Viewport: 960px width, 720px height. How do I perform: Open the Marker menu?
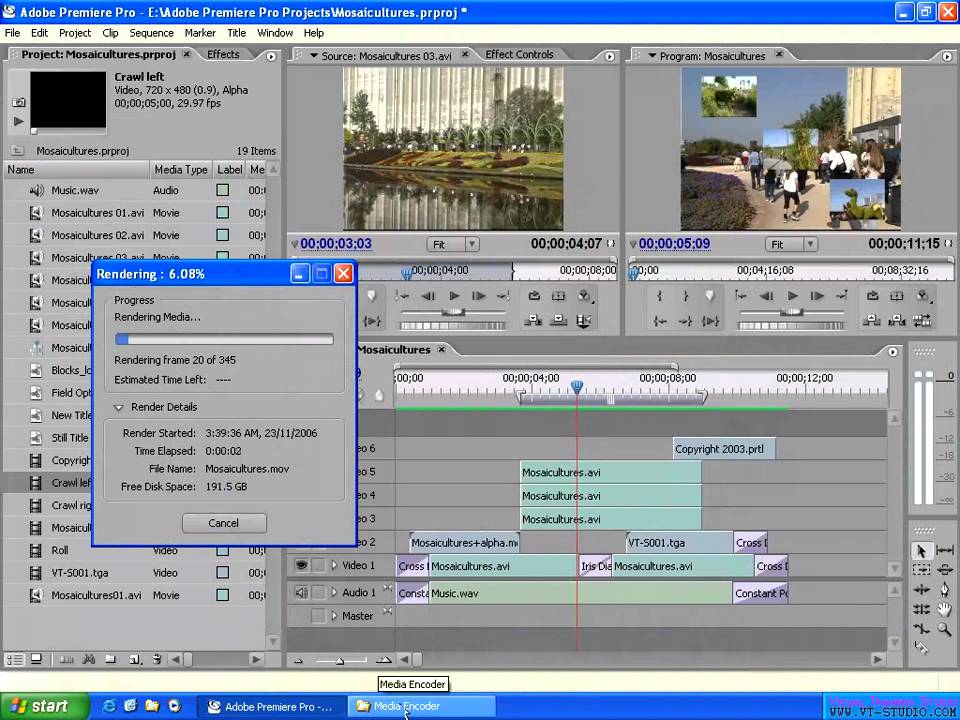(x=200, y=33)
